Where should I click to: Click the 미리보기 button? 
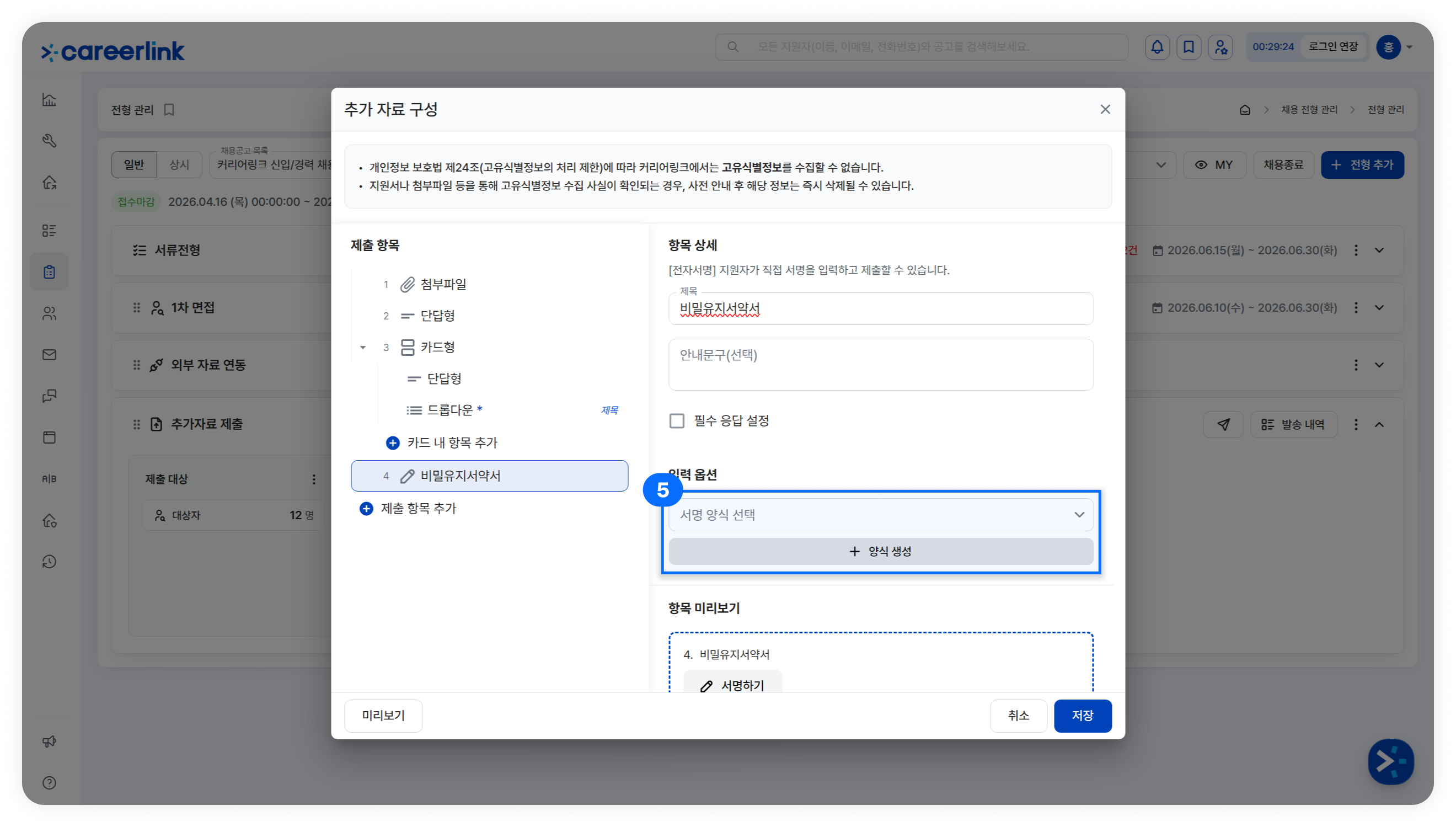(383, 716)
